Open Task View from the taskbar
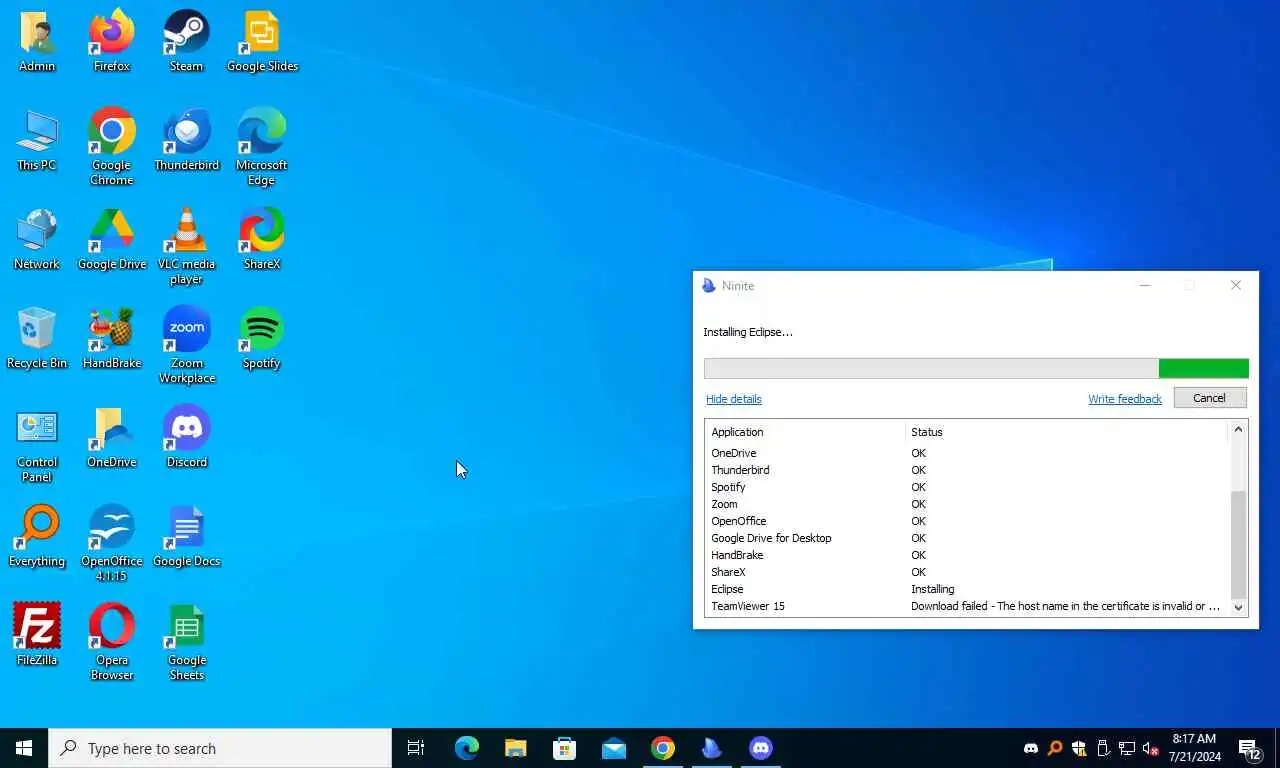Image resolution: width=1280 pixels, height=768 pixels. point(416,748)
